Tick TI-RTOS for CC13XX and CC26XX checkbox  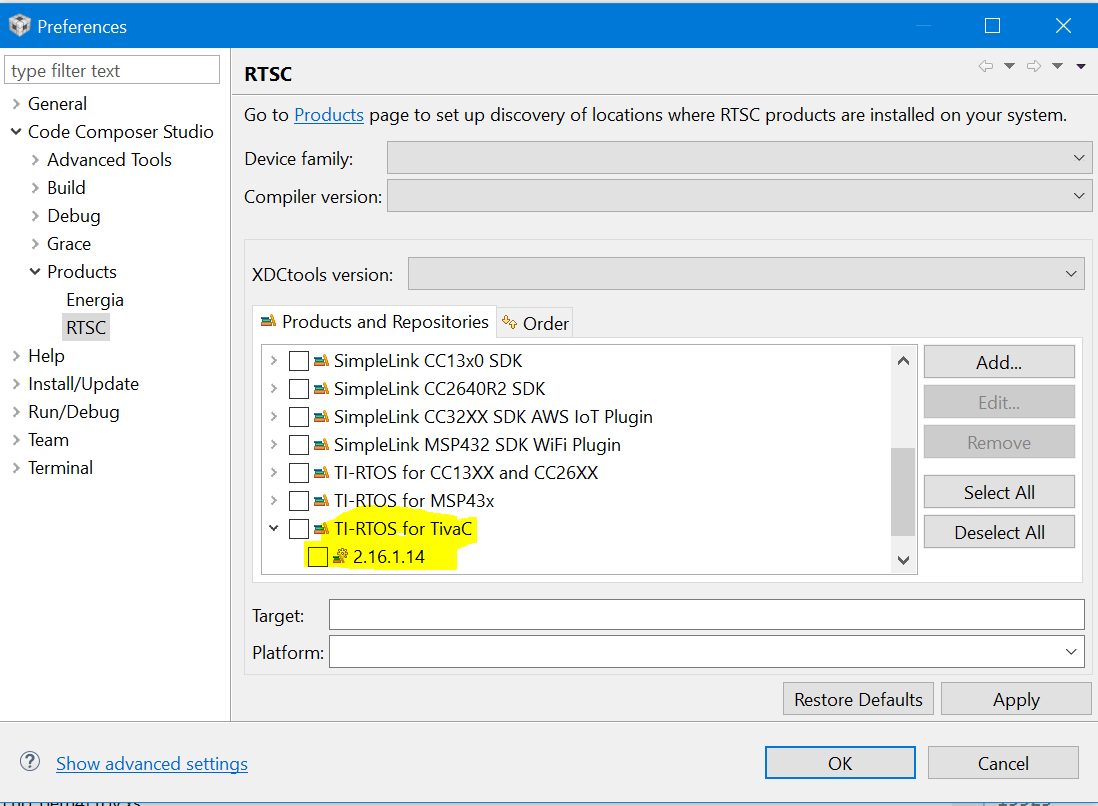click(x=299, y=473)
